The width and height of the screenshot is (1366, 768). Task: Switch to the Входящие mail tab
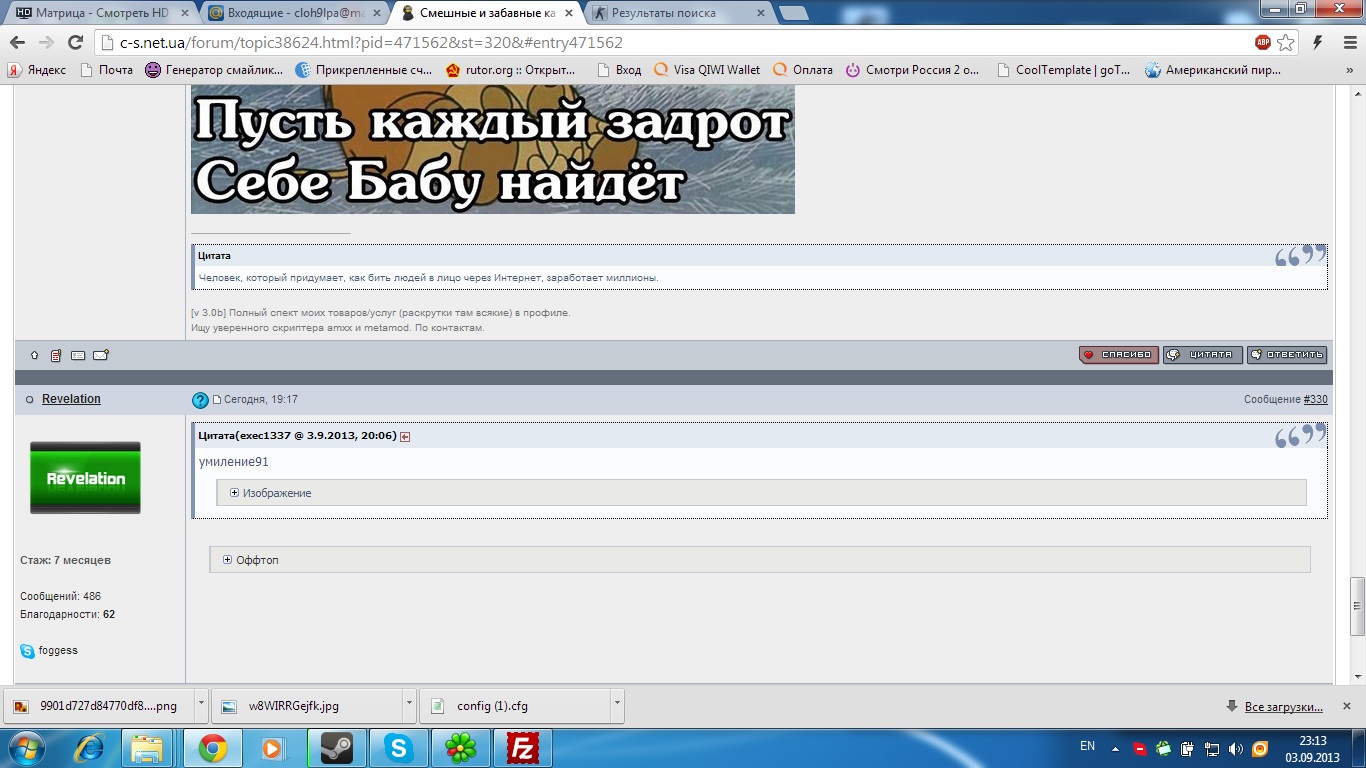(296, 13)
